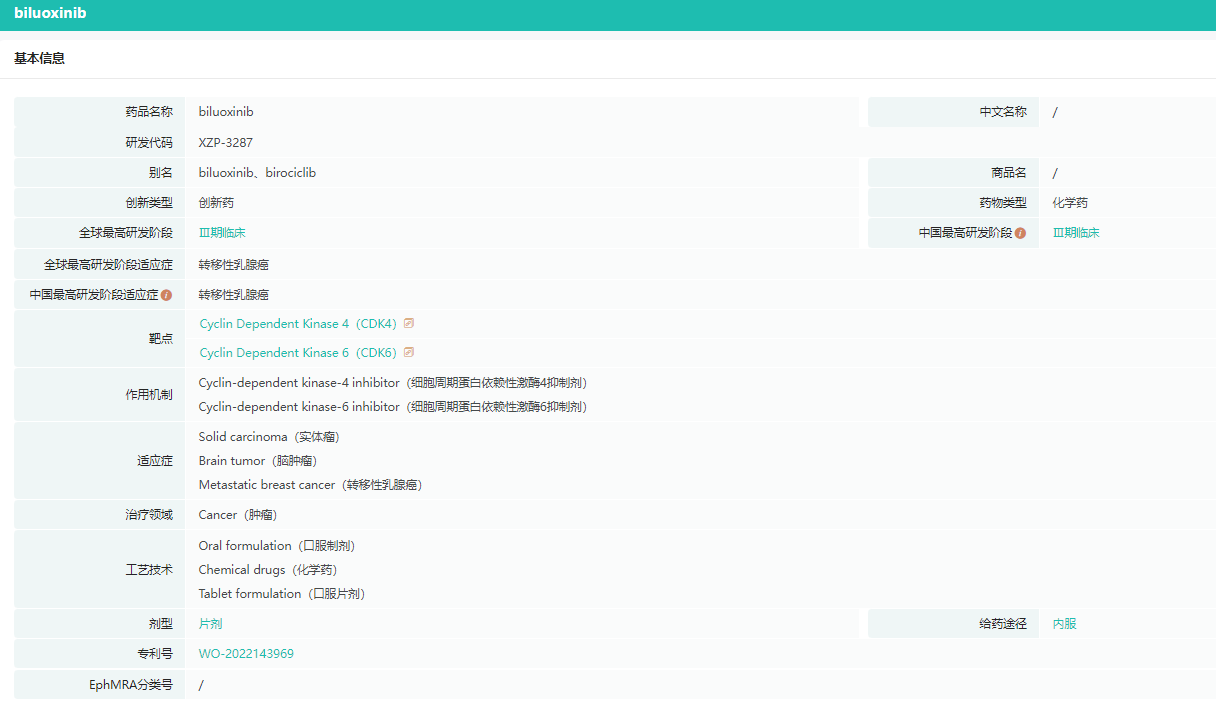Open patent WO-2022143969 link
The height and width of the screenshot is (710, 1216).
[x=246, y=654]
